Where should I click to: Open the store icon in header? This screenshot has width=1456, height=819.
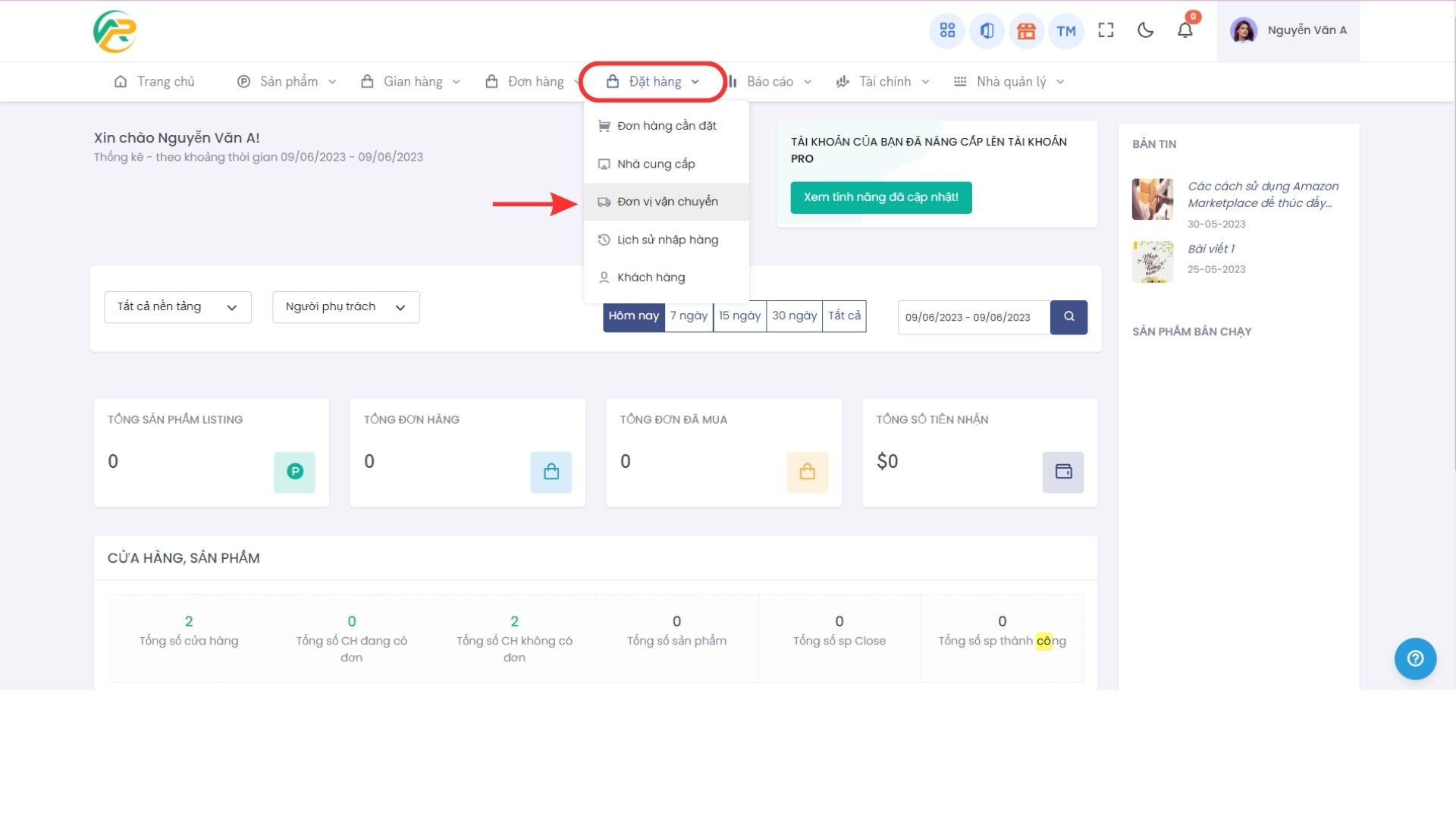[x=1026, y=30]
